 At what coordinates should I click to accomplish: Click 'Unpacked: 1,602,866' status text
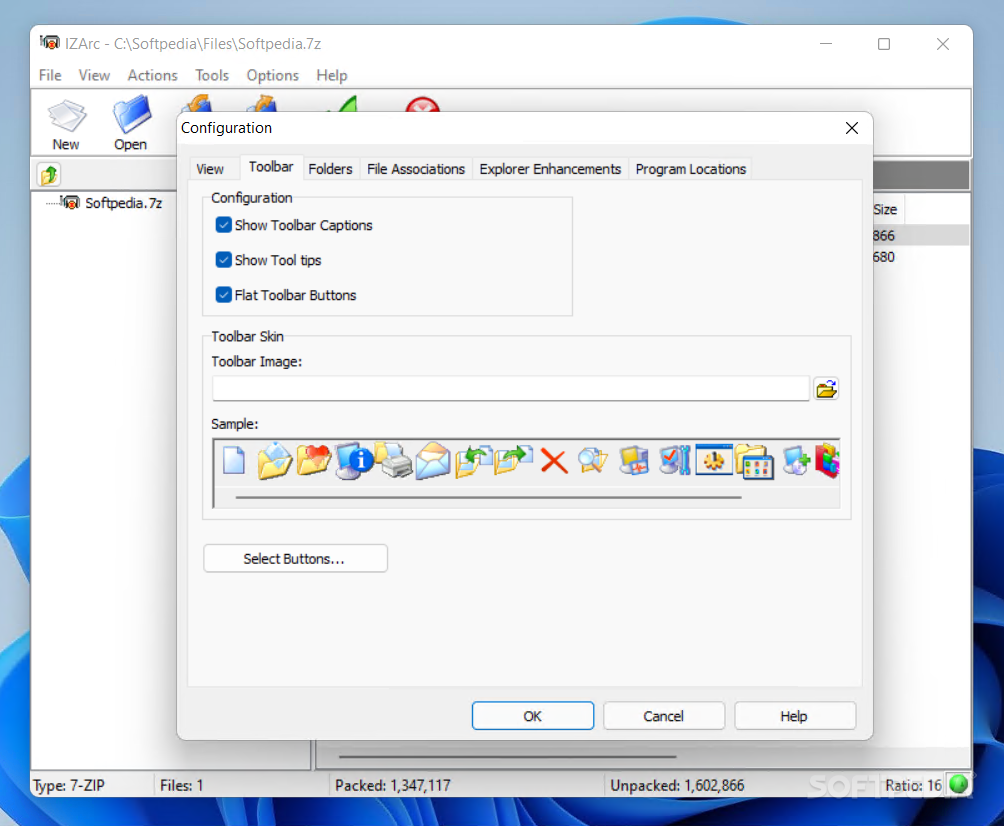click(x=677, y=785)
